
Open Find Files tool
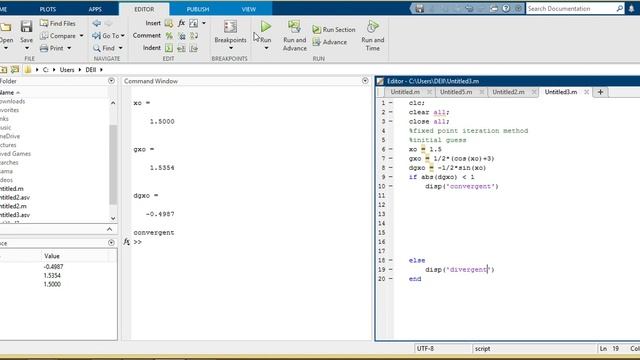(x=58, y=24)
